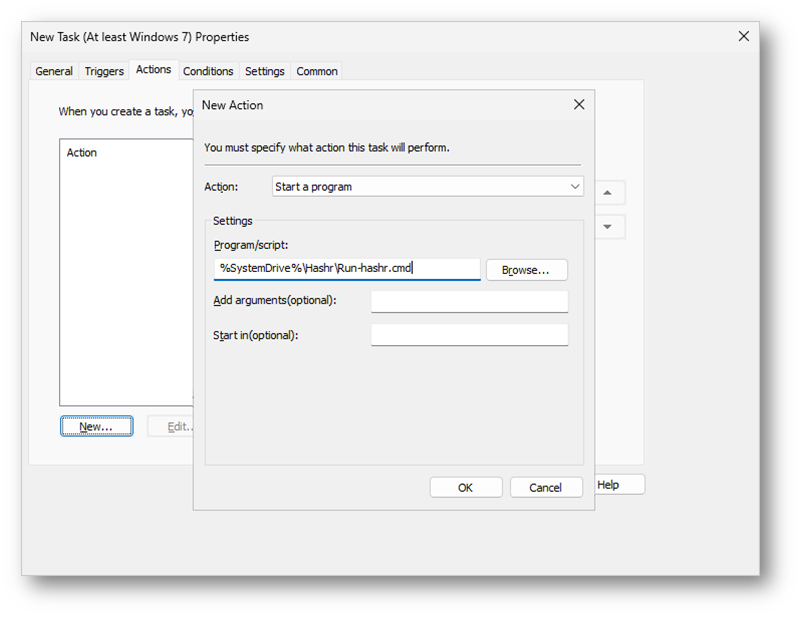Open the Common tab
Image resolution: width=802 pixels, height=618 pixels.
(x=317, y=71)
